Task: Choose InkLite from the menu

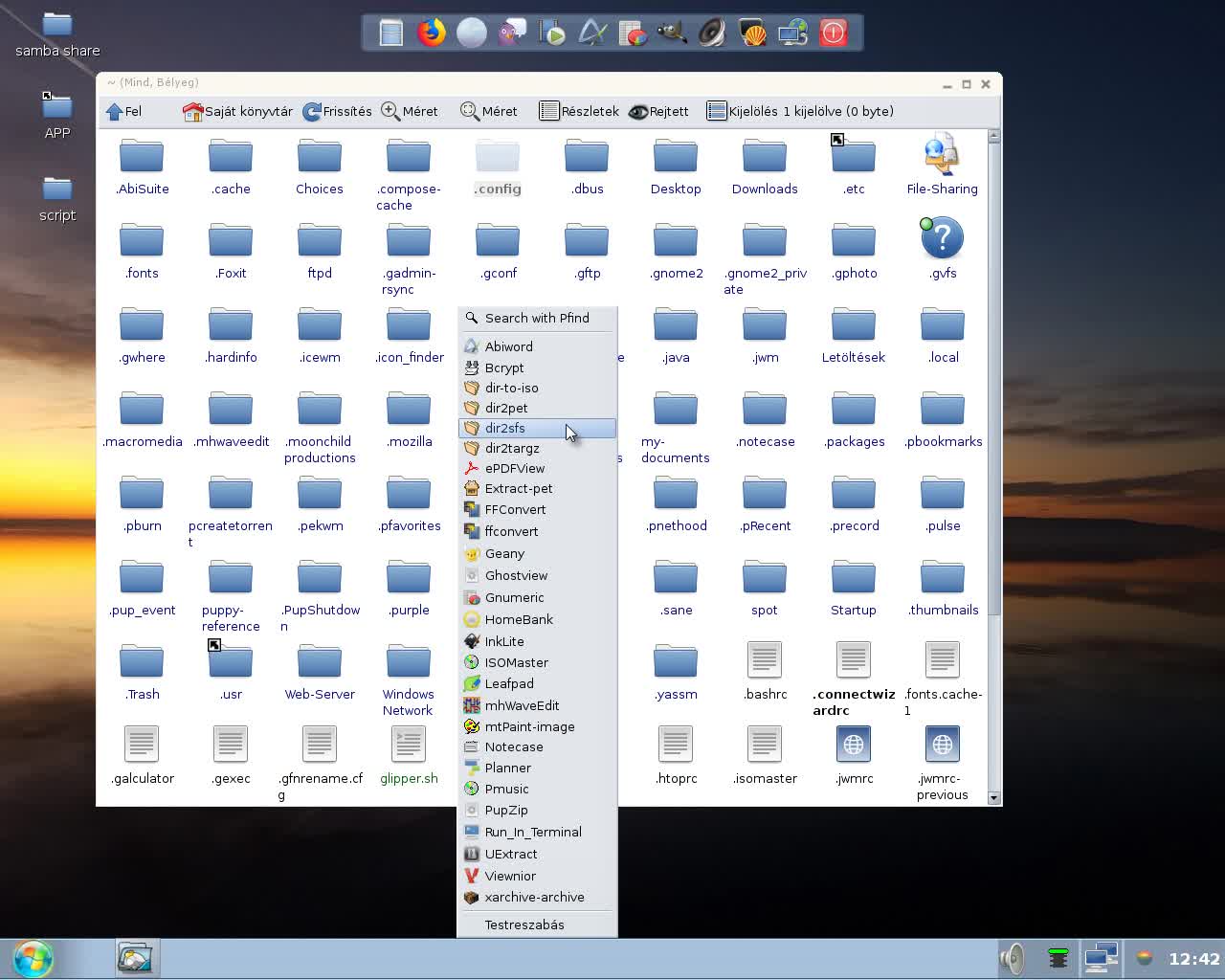Action: click(537, 641)
